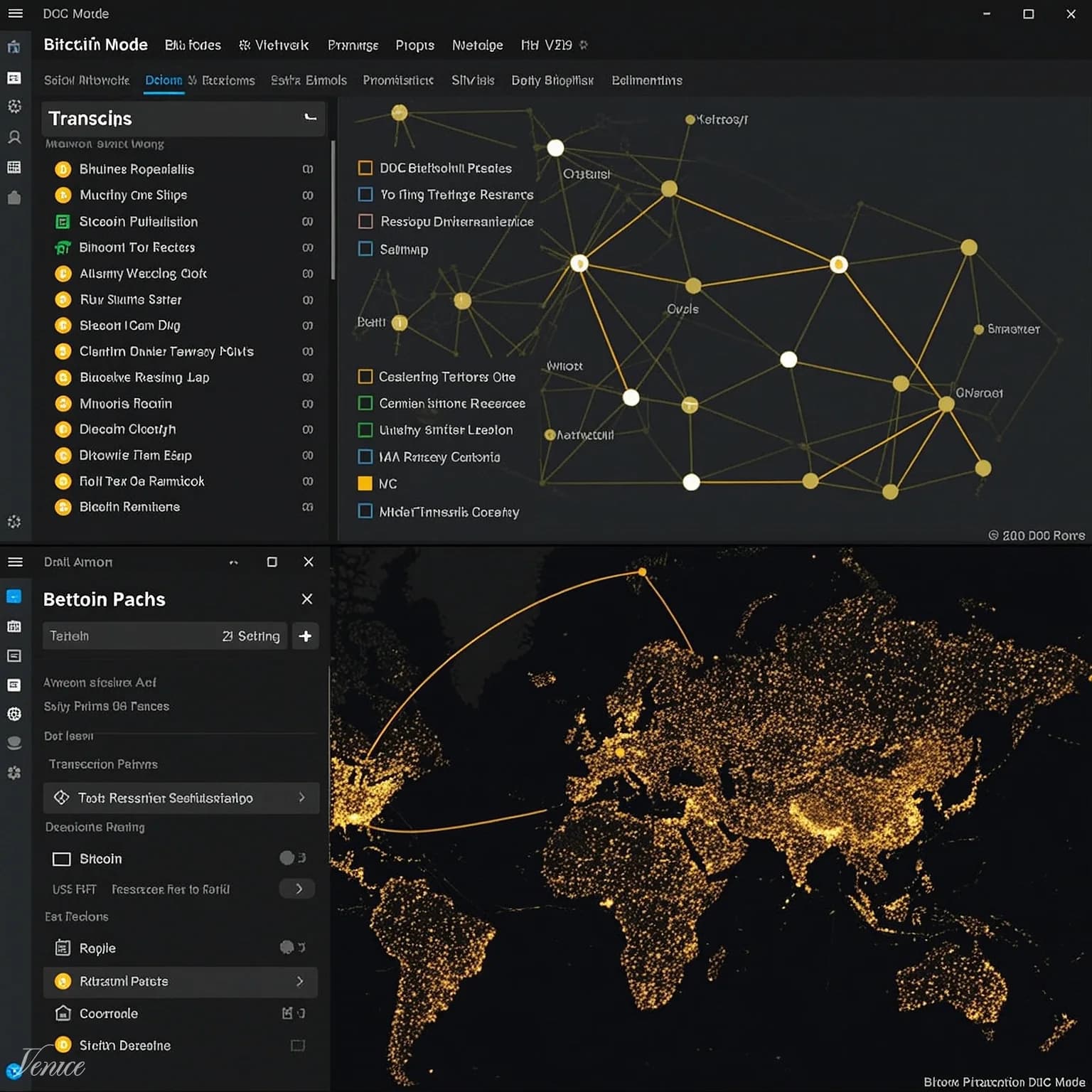Open the Propts menu
Image resolution: width=1092 pixels, height=1092 pixels.
click(414, 45)
